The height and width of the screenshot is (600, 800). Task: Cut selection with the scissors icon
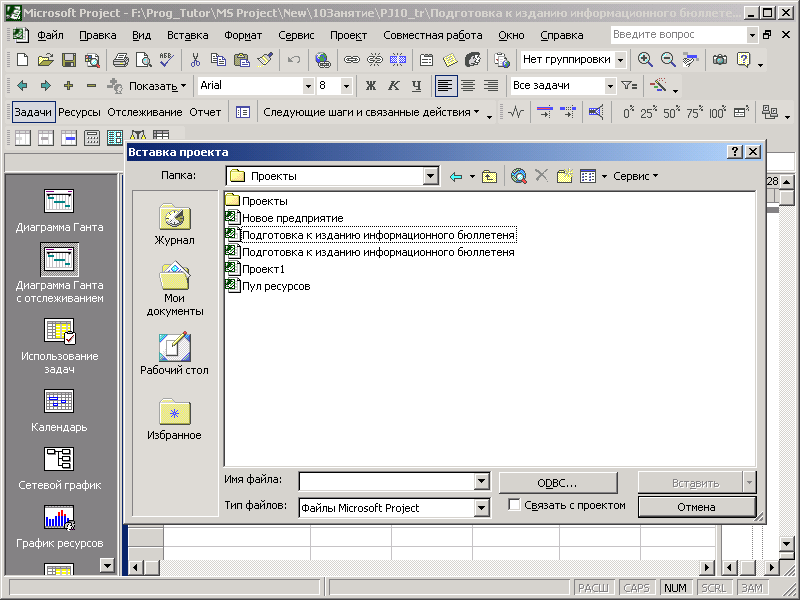(x=195, y=60)
